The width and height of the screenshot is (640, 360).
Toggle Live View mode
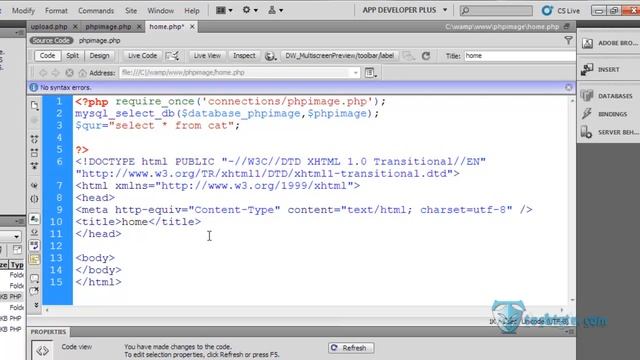tap(207, 56)
